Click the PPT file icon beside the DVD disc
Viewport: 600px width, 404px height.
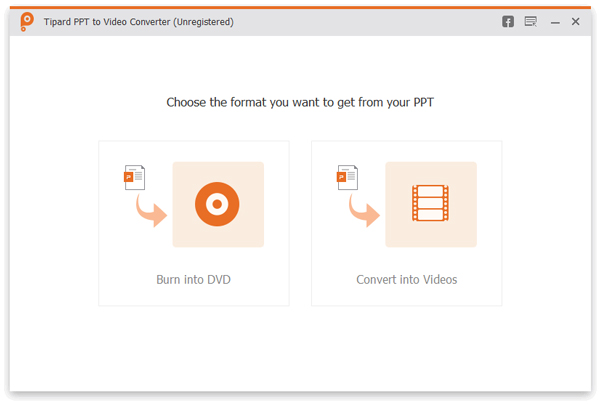(133, 178)
